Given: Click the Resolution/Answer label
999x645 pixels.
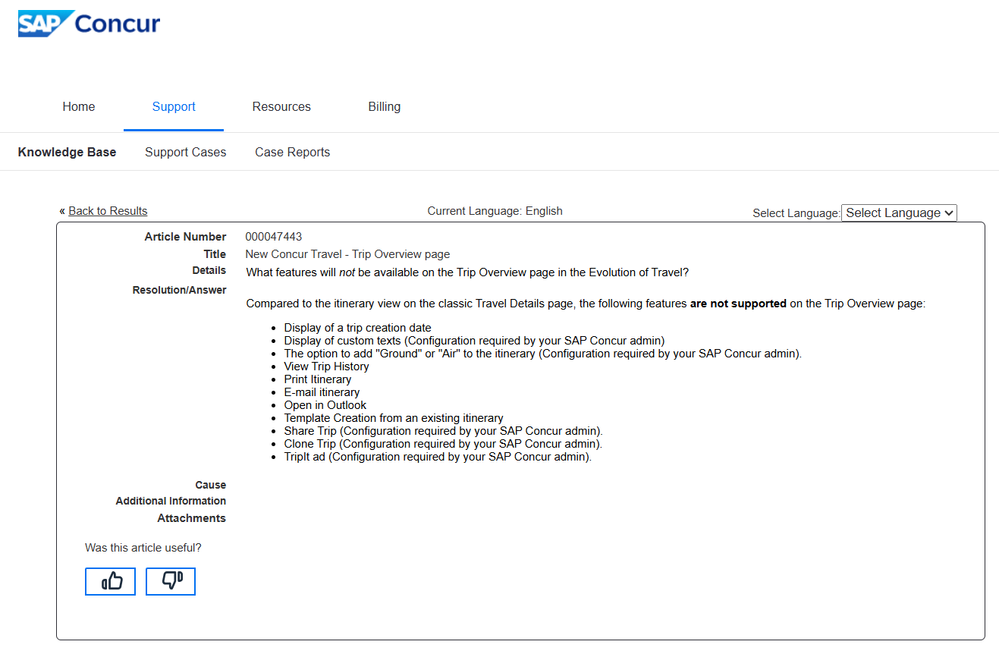Looking at the screenshot, I should point(179,290).
